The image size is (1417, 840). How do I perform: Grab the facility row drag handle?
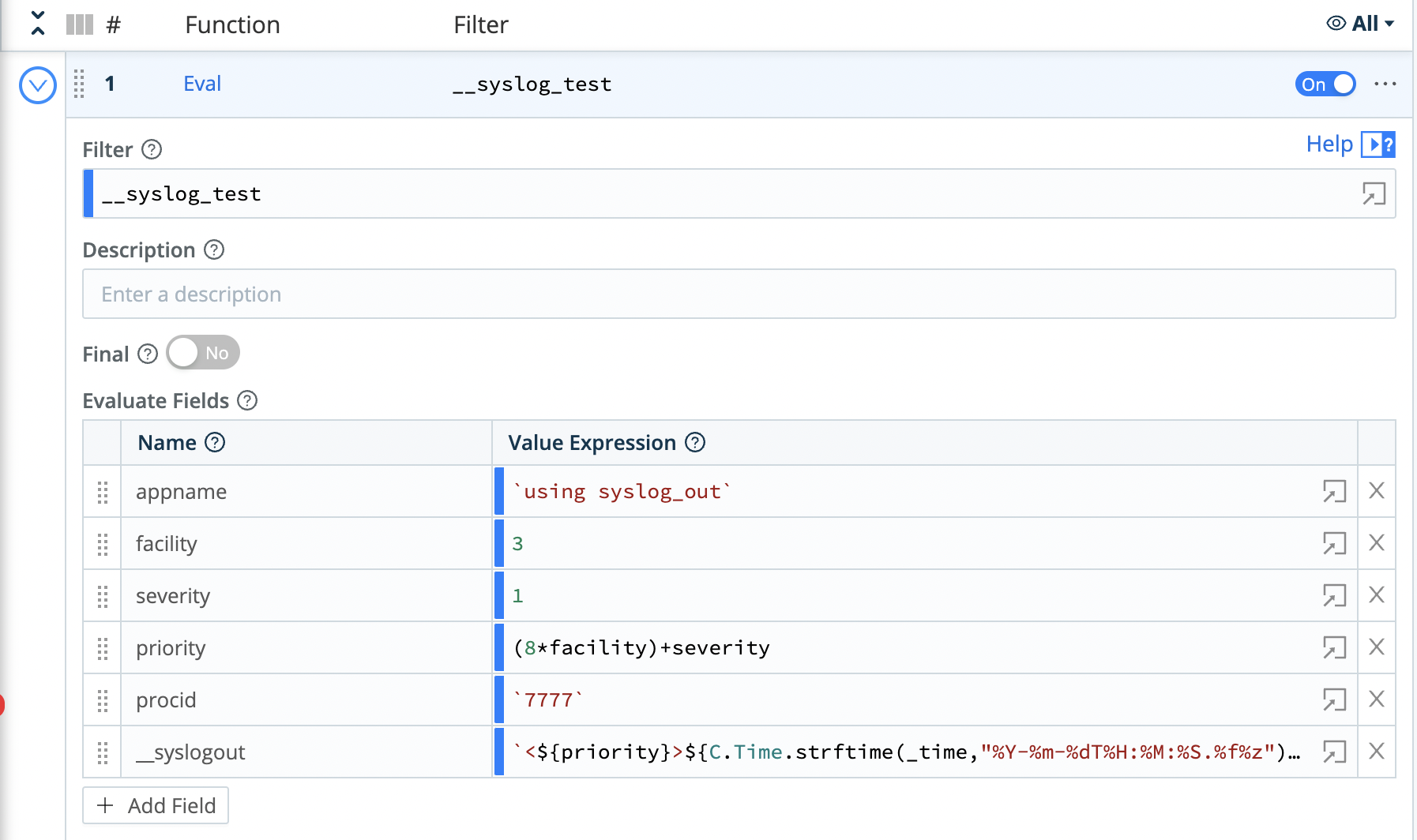pyautogui.click(x=103, y=544)
